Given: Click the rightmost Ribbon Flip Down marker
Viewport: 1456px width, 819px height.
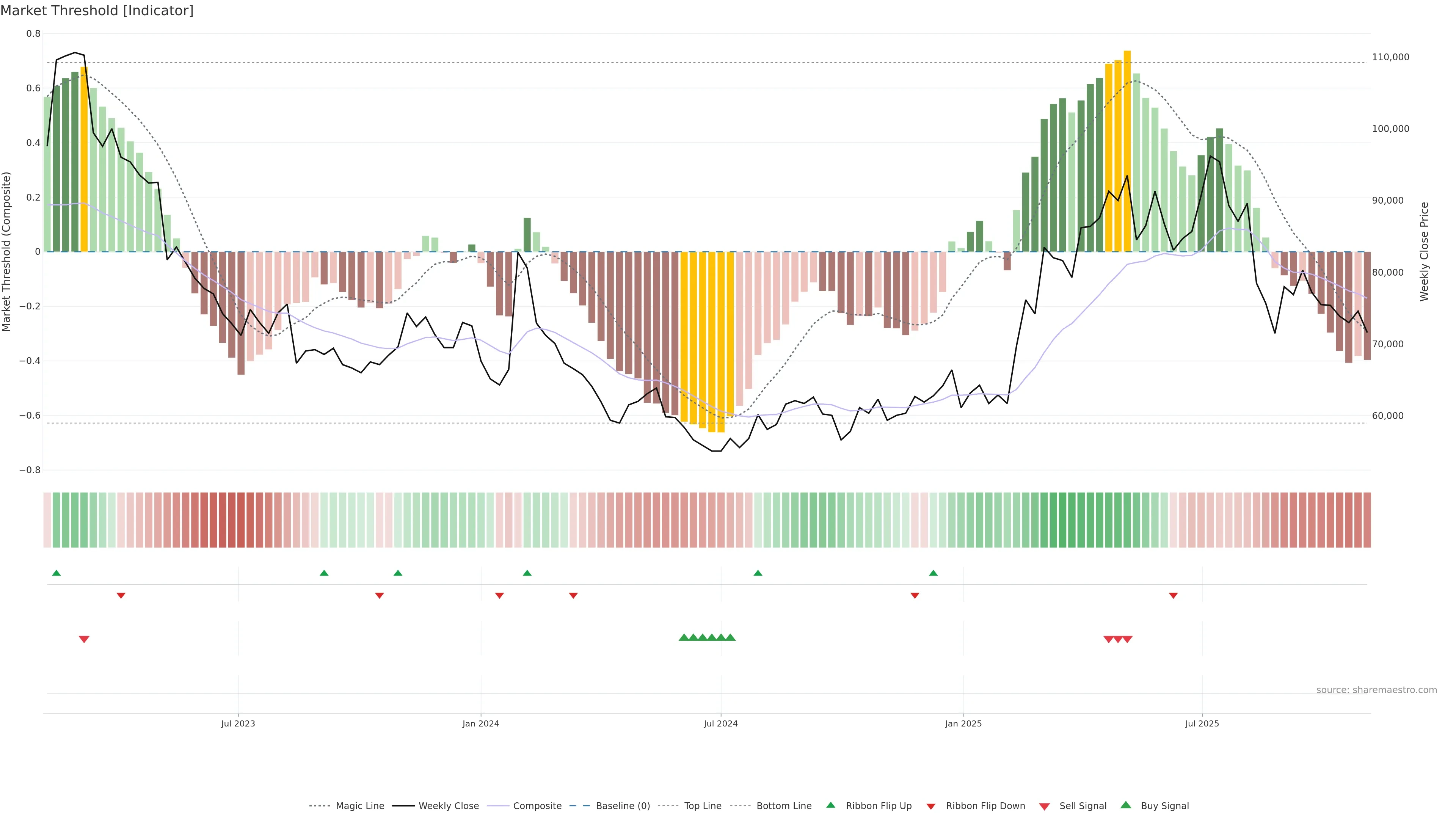Looking at the screenshot, I should click(1173, 595).
